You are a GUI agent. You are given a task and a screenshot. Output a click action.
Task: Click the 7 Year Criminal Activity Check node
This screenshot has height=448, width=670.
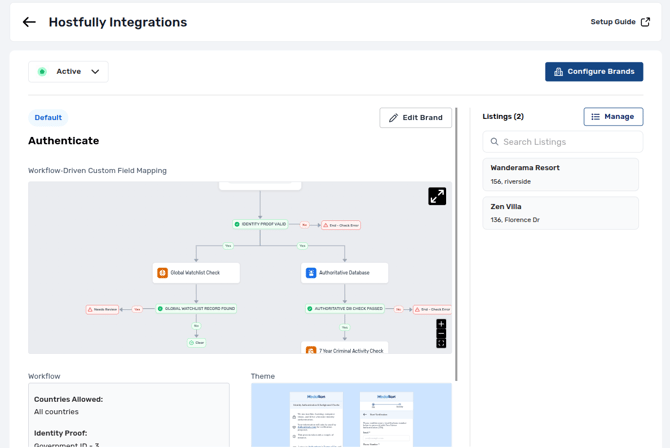344,348
